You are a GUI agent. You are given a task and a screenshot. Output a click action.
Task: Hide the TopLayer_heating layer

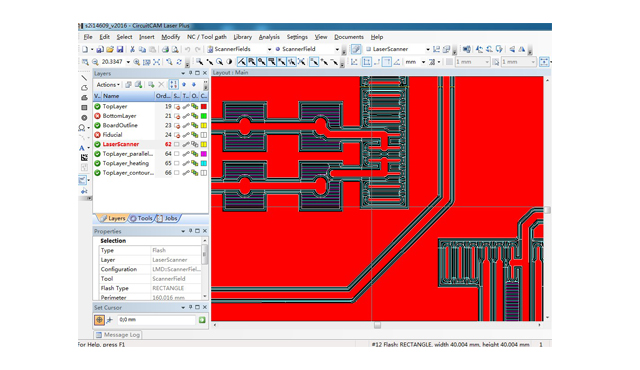pyautogui.click(x=98, y=163)
